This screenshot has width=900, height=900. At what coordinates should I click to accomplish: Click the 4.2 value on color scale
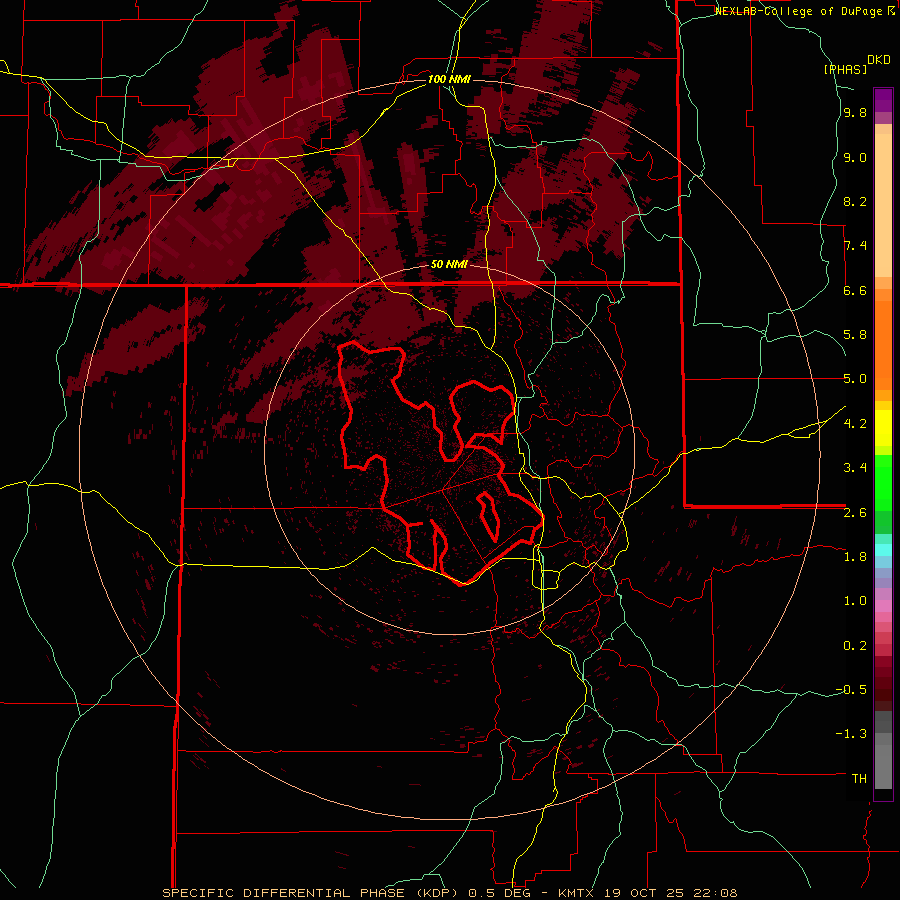[x=855, y=424]
